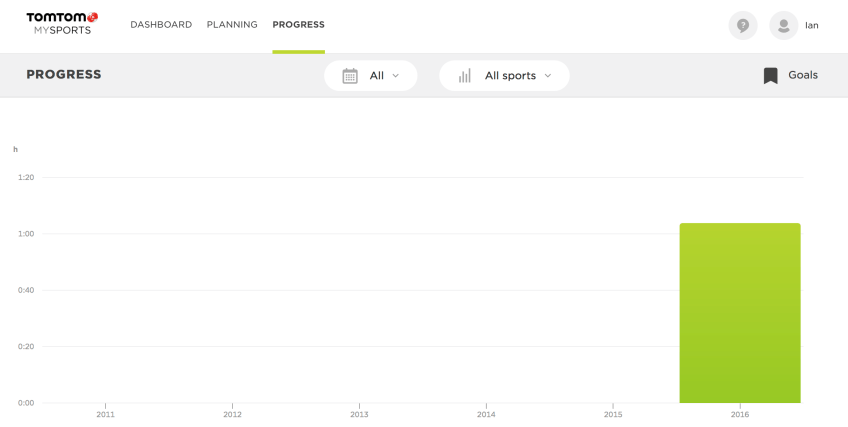Select the 2013 year label on axis
848x427 pixels.
click(359, 414)
